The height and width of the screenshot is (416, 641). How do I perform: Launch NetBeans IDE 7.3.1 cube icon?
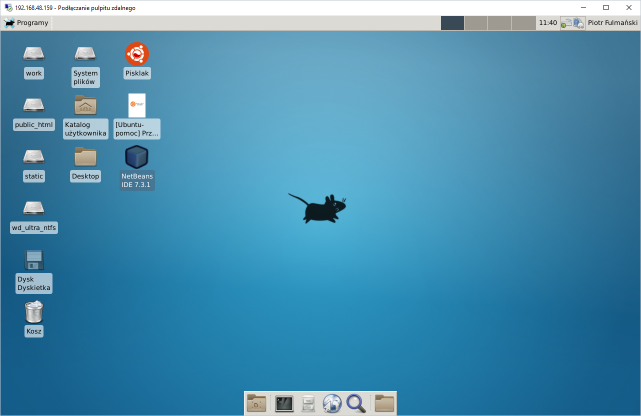(x=137, y=157)
